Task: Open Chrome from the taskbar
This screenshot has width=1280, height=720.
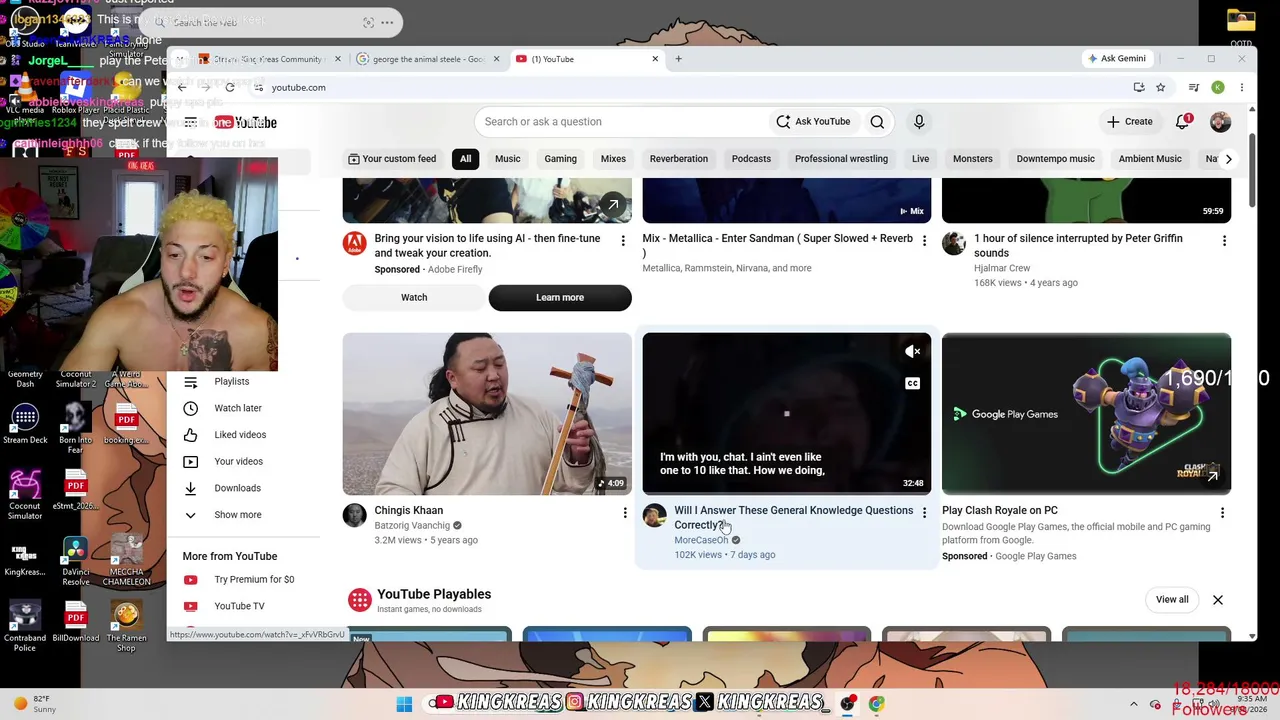Action: (x=876, y=704)
